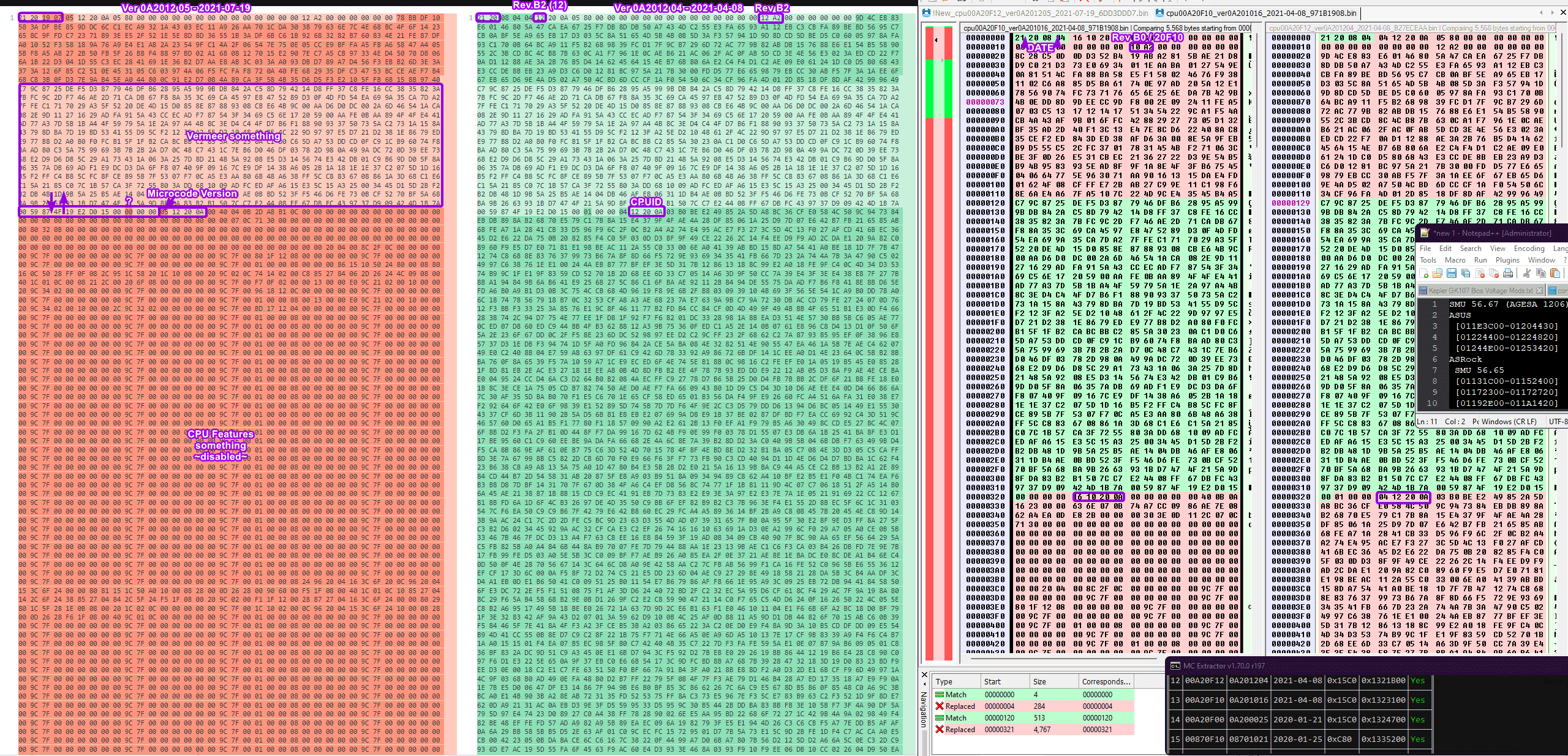The image size is (1568, 756).
Task: Close the Navigation panel with its X
Action: (924, 675)
